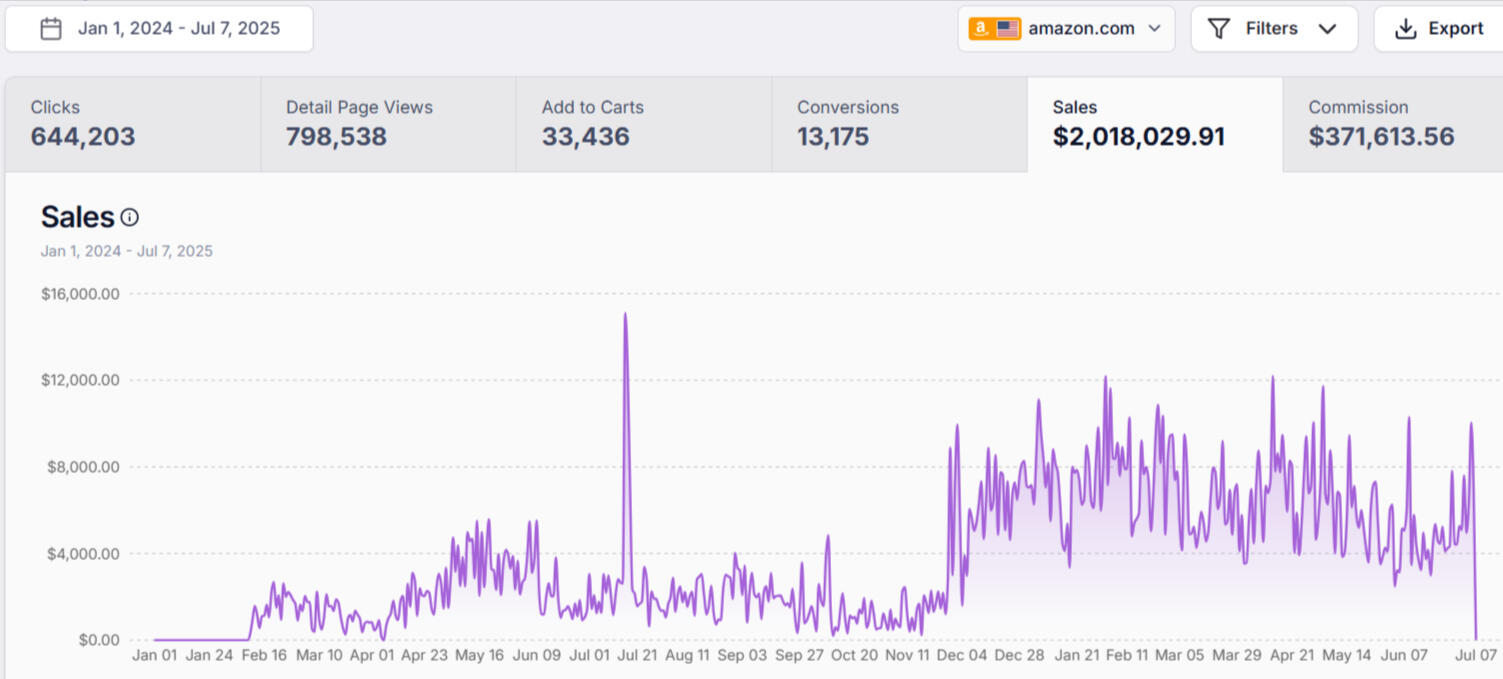The width and height of the screenshot is (1503, 679).
Task: Click the Export download icon
Action: coord(1405,29)
